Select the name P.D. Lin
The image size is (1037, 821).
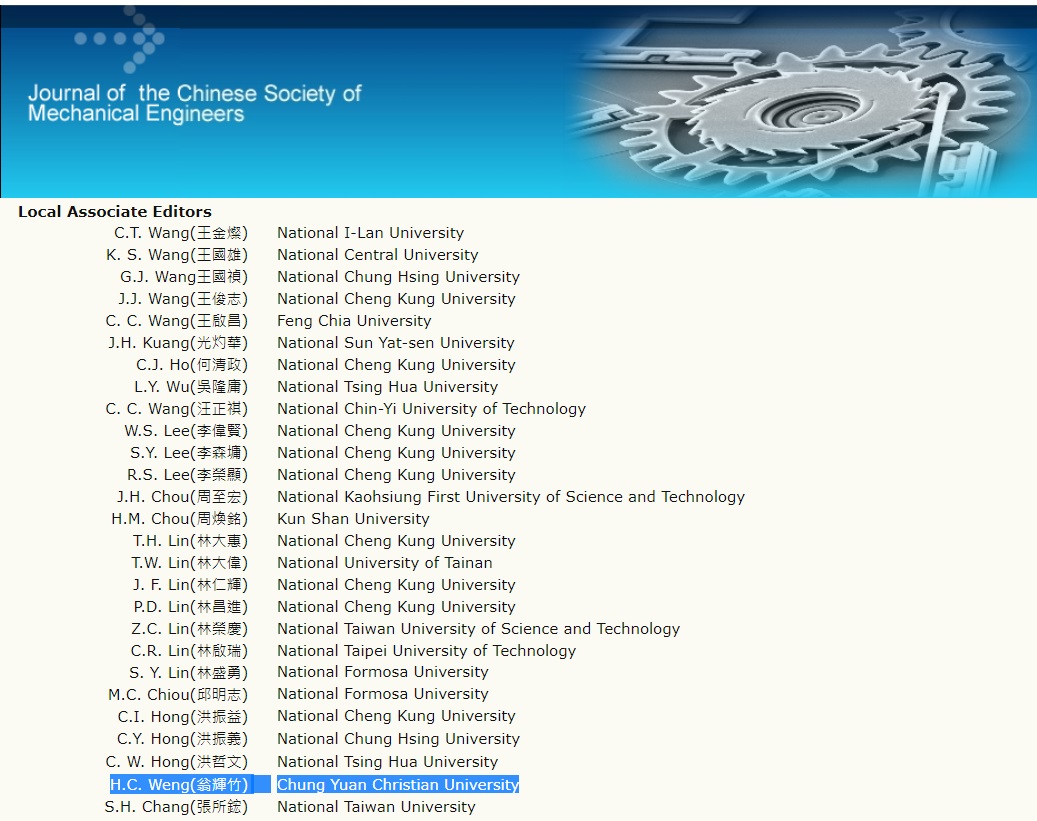point(190,607)
